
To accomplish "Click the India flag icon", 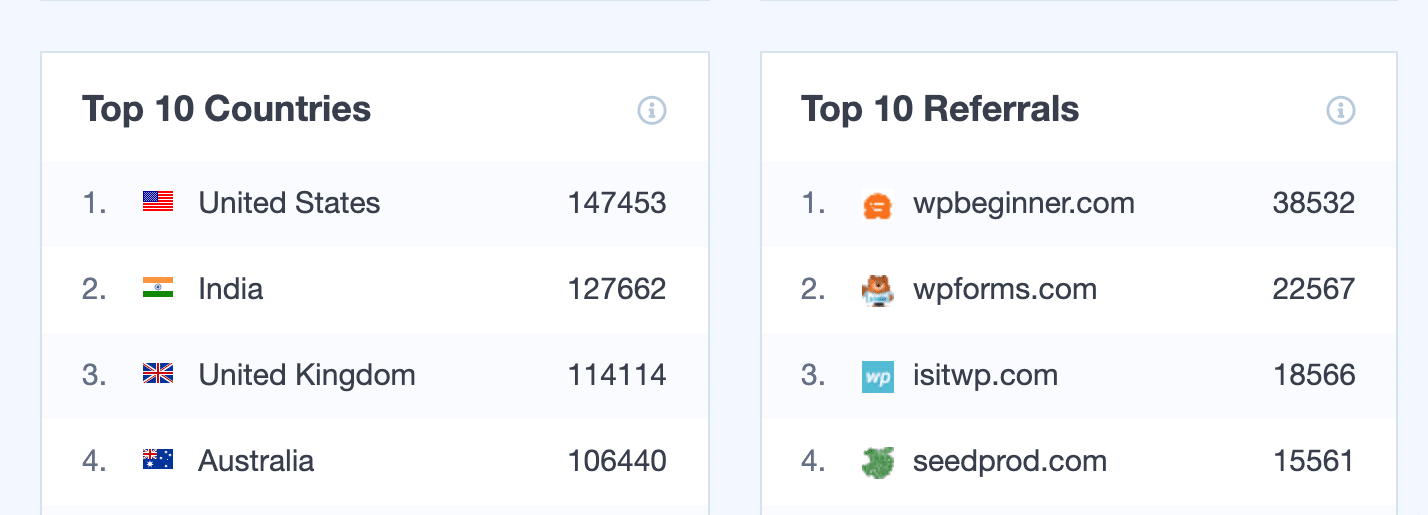I will pos(158,288).
